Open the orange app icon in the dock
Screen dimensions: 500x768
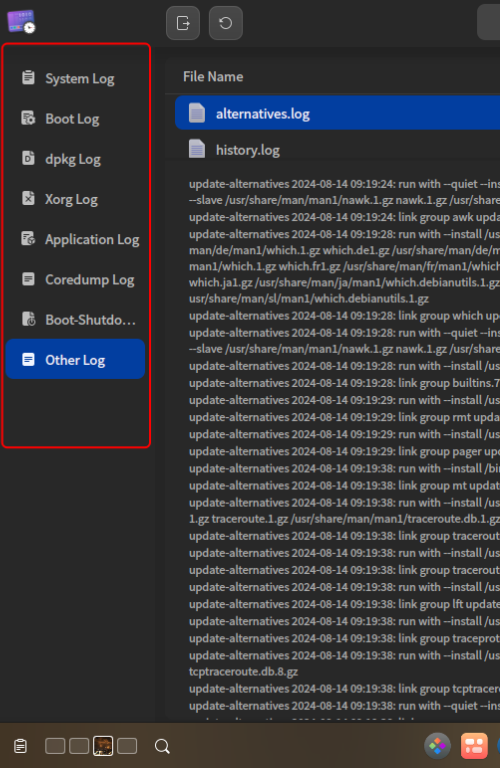click(474, 746)
